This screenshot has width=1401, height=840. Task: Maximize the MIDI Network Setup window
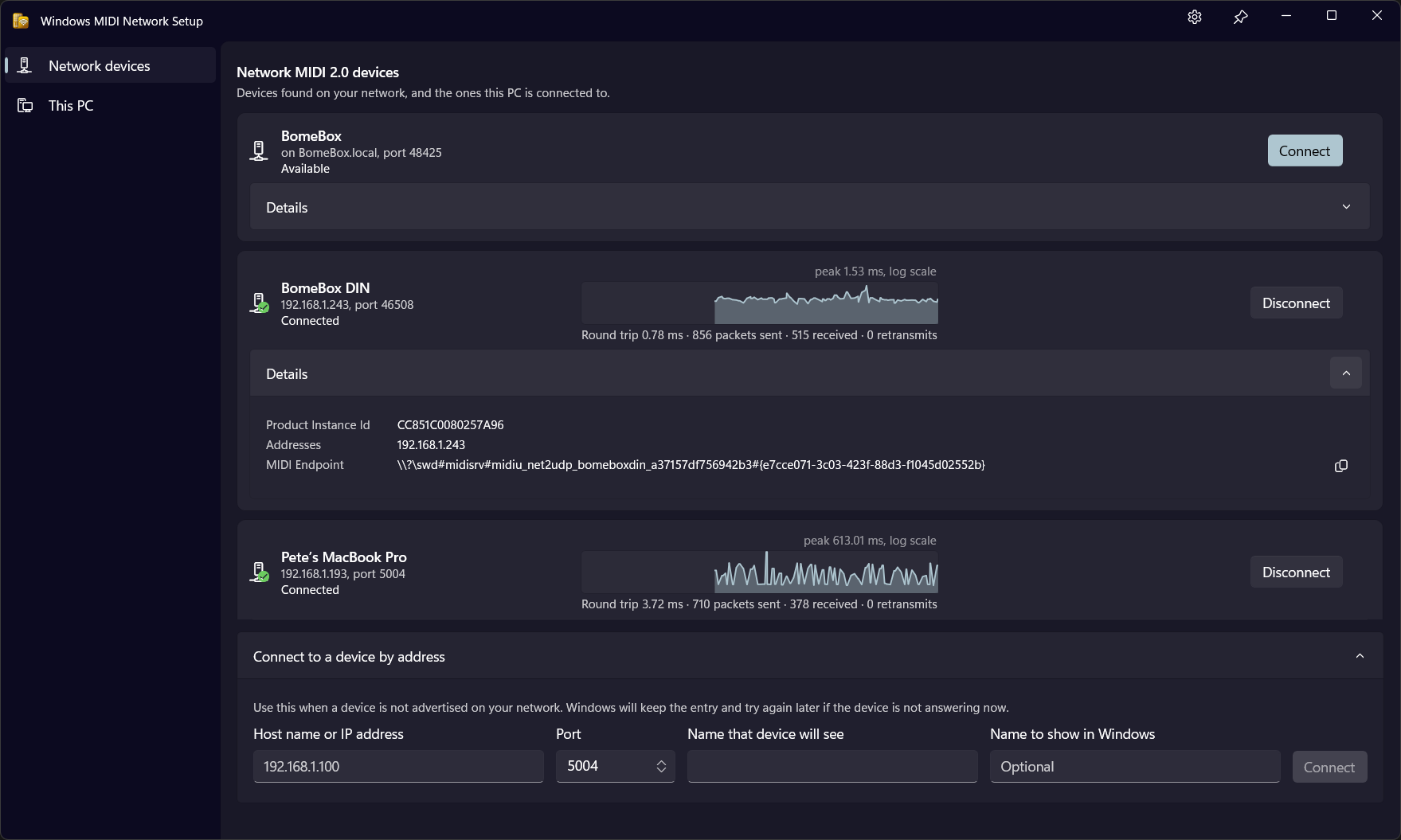point(1331,16)
